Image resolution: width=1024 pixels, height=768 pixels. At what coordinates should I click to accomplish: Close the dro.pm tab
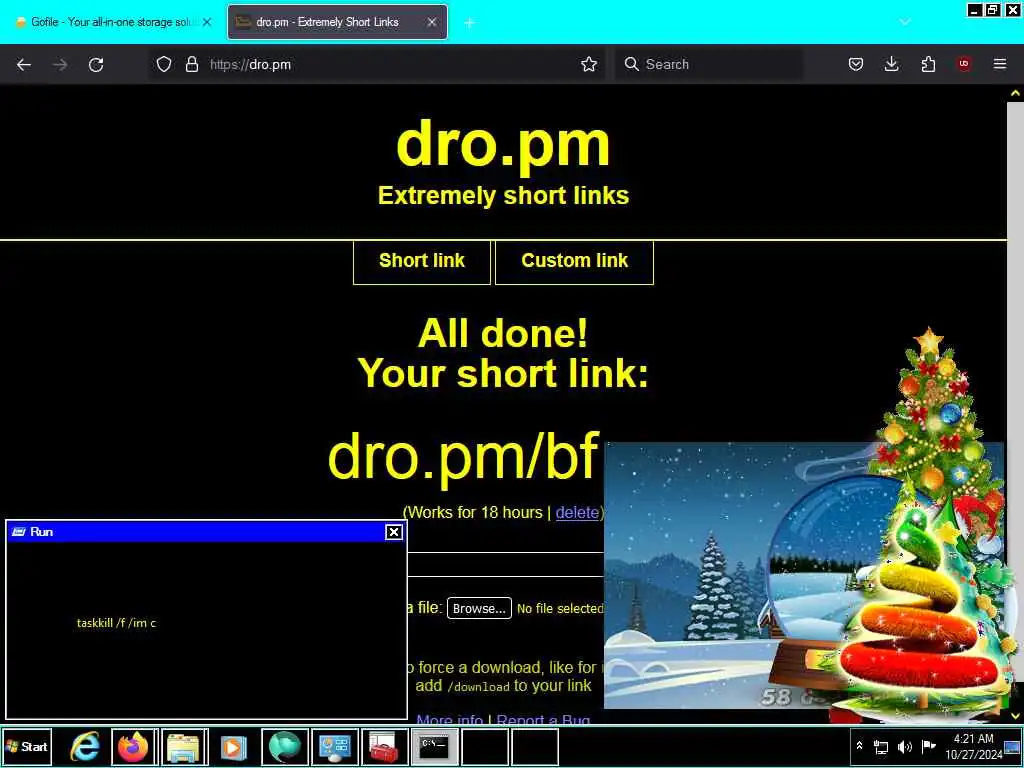coord(432,22)
